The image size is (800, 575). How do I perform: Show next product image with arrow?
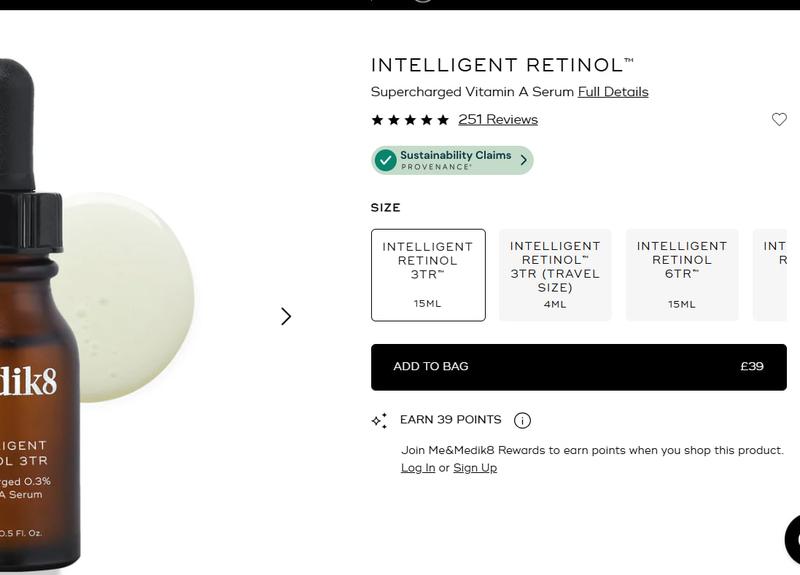pos(286,316)
